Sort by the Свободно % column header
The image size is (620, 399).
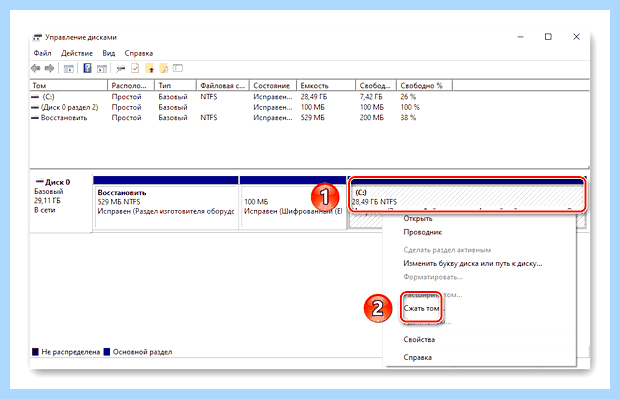coord(425,85)
